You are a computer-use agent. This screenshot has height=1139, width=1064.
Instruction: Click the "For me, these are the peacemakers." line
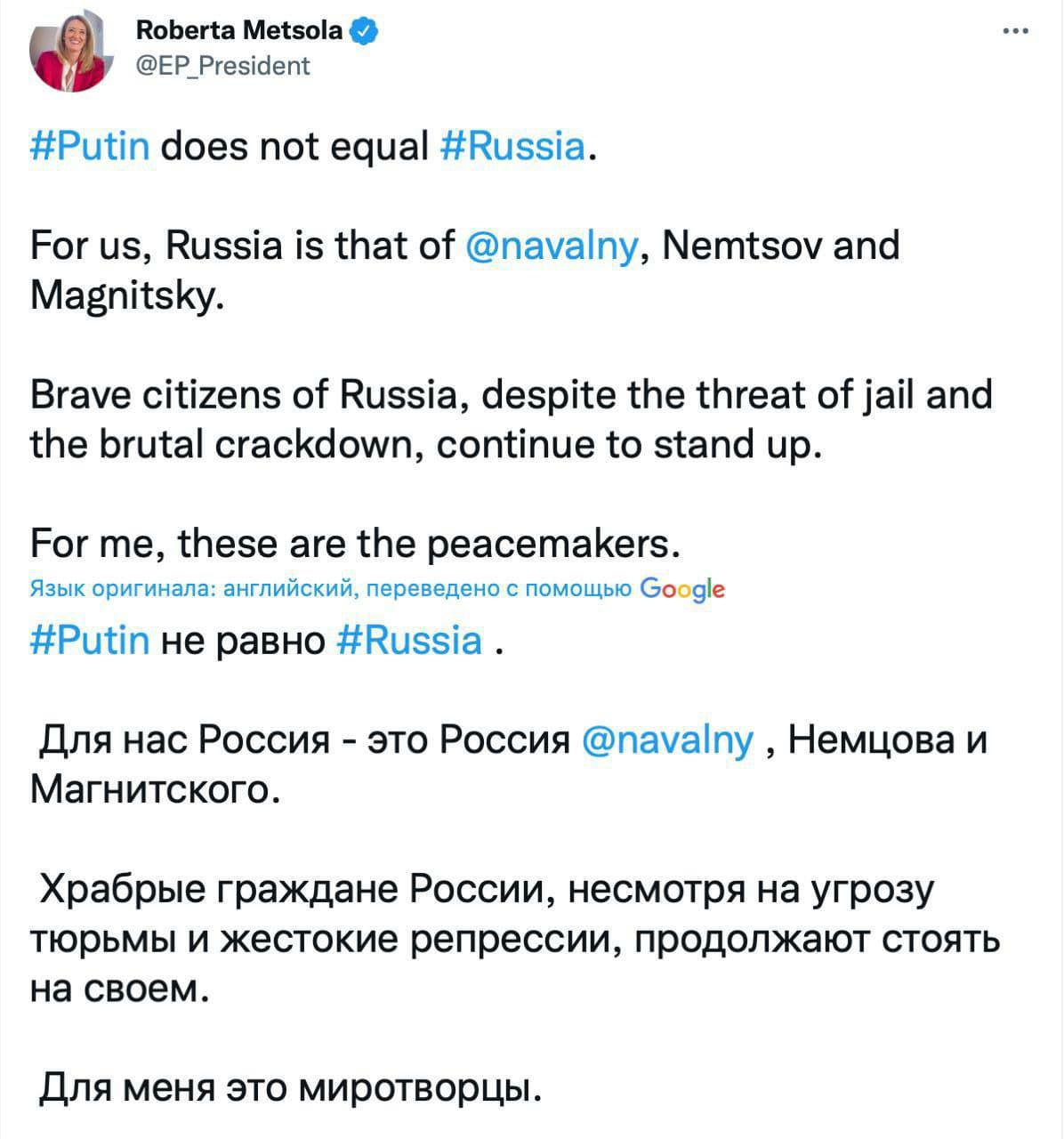click(356, 542)
